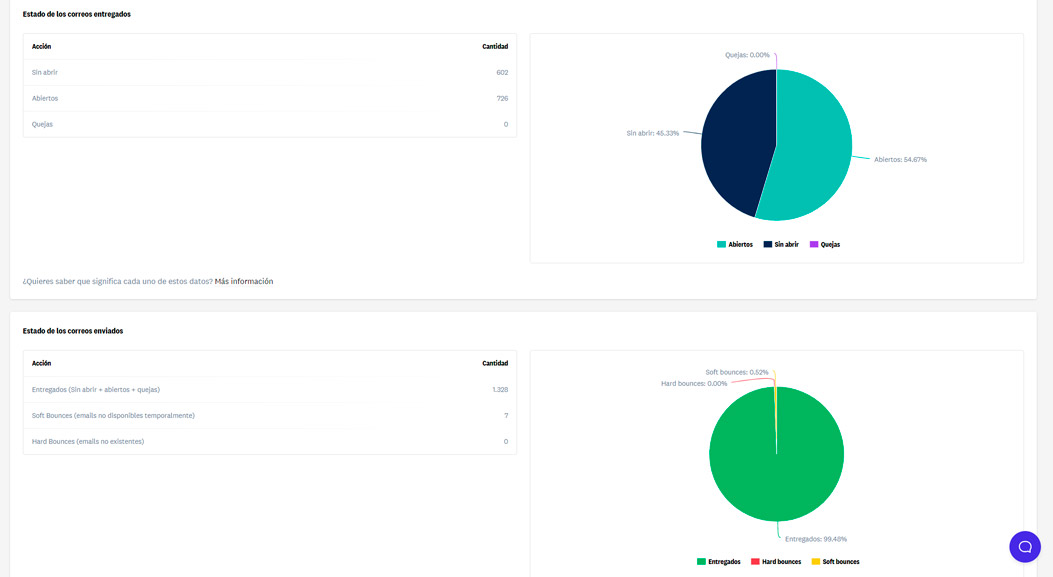Click the 'Entregados (Sin abrir + abiertos + quejas)' row
The width and height of the screenshot is (1053, 577).
coord(270,390)
